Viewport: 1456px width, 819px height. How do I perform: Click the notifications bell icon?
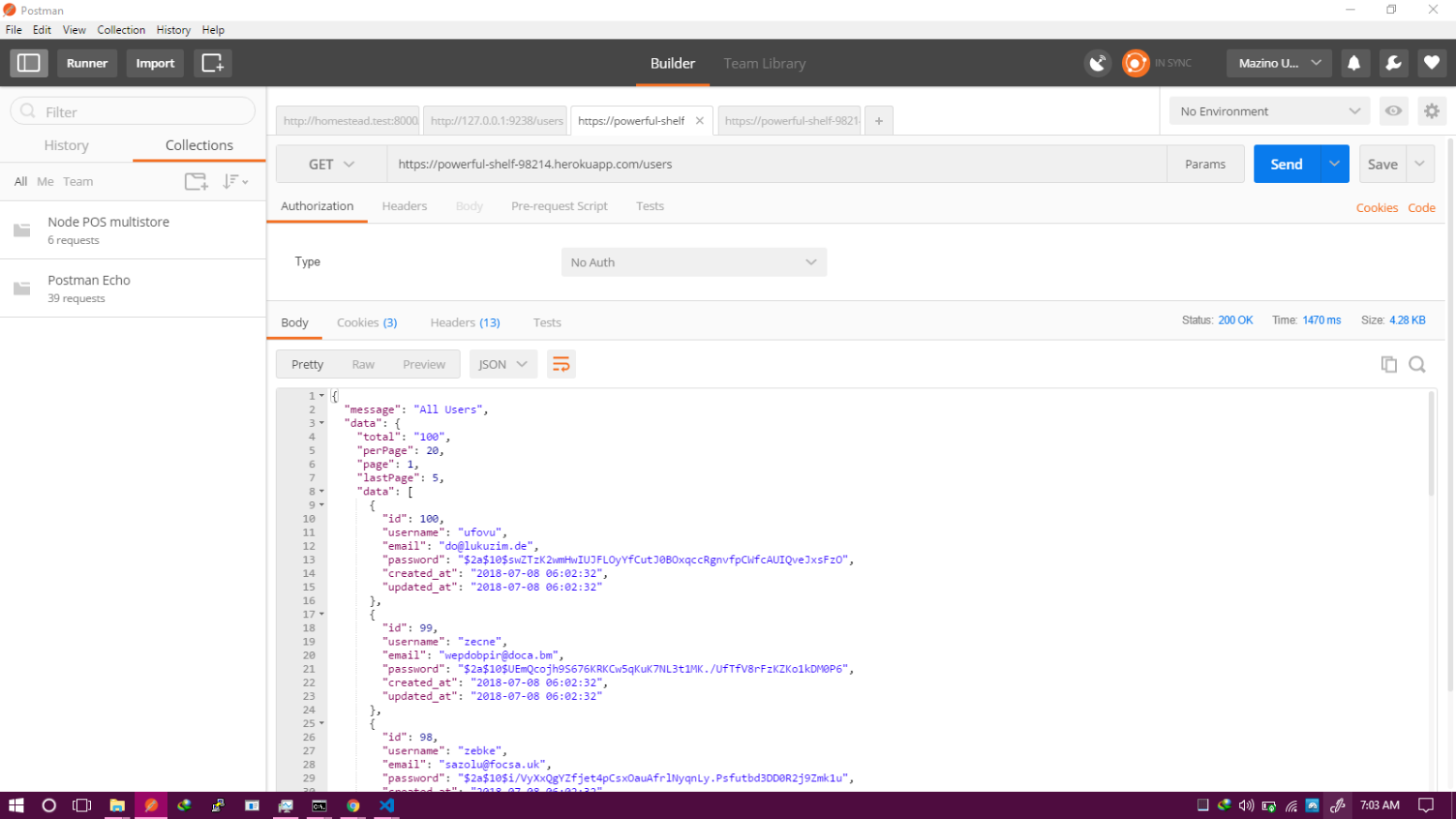click(1355, 63)
